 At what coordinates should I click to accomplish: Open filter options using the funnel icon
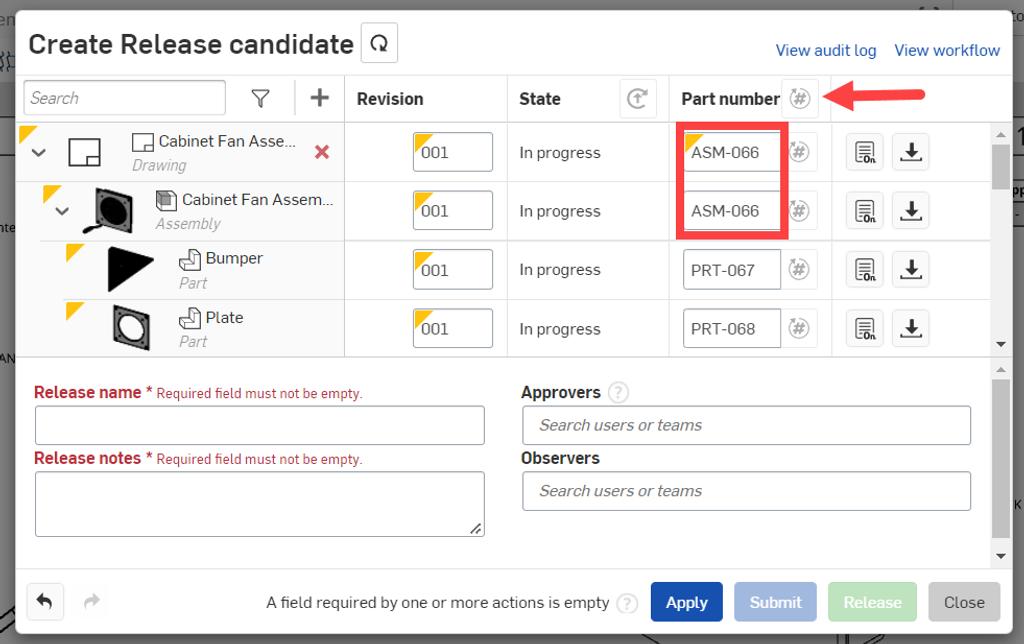pyautogui.click(x=261, y=98)
